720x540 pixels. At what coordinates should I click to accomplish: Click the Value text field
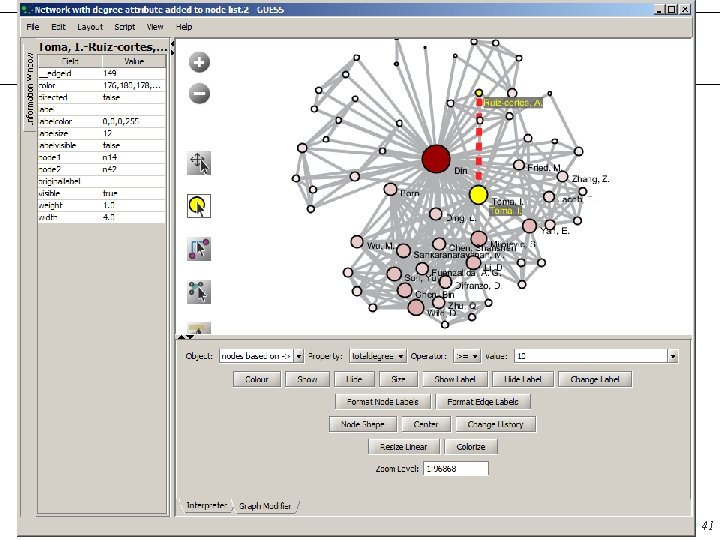591,356
